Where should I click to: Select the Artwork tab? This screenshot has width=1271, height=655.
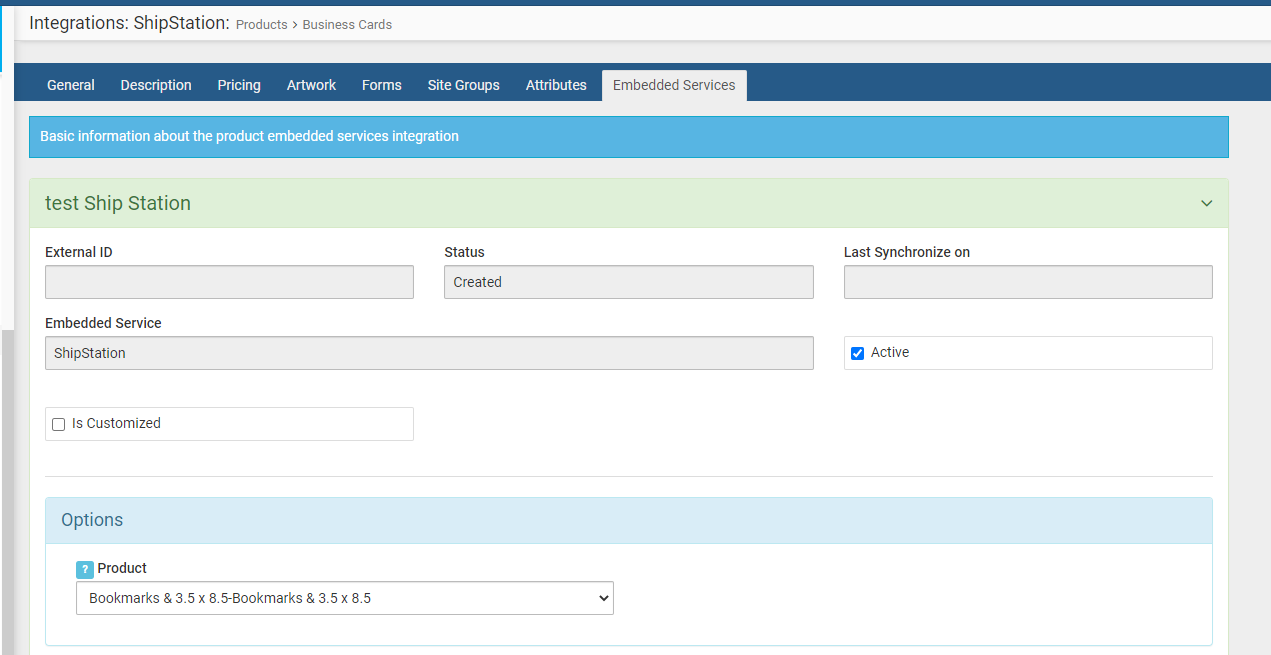pos(311,85)
